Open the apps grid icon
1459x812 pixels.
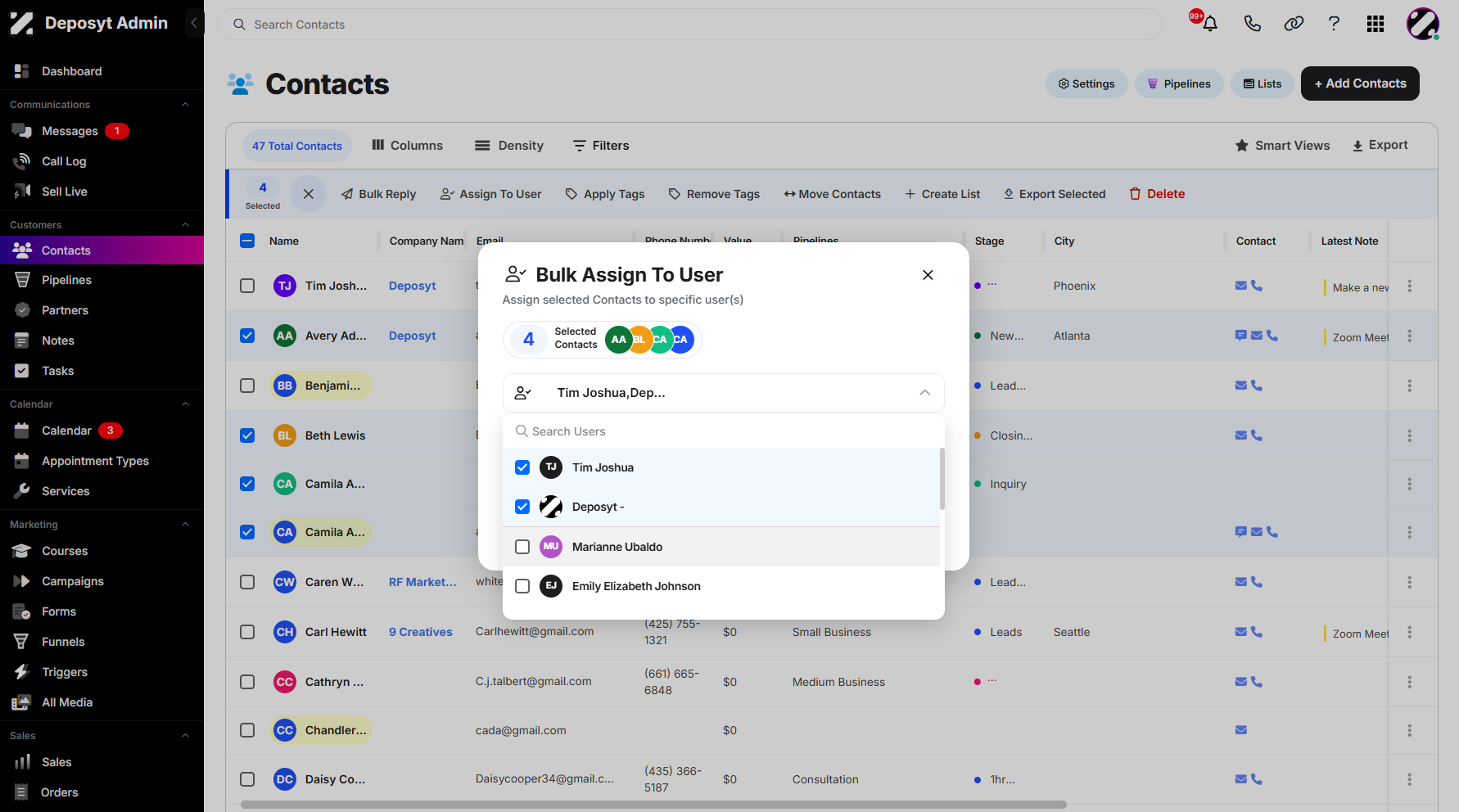(x=1375, y=24)
